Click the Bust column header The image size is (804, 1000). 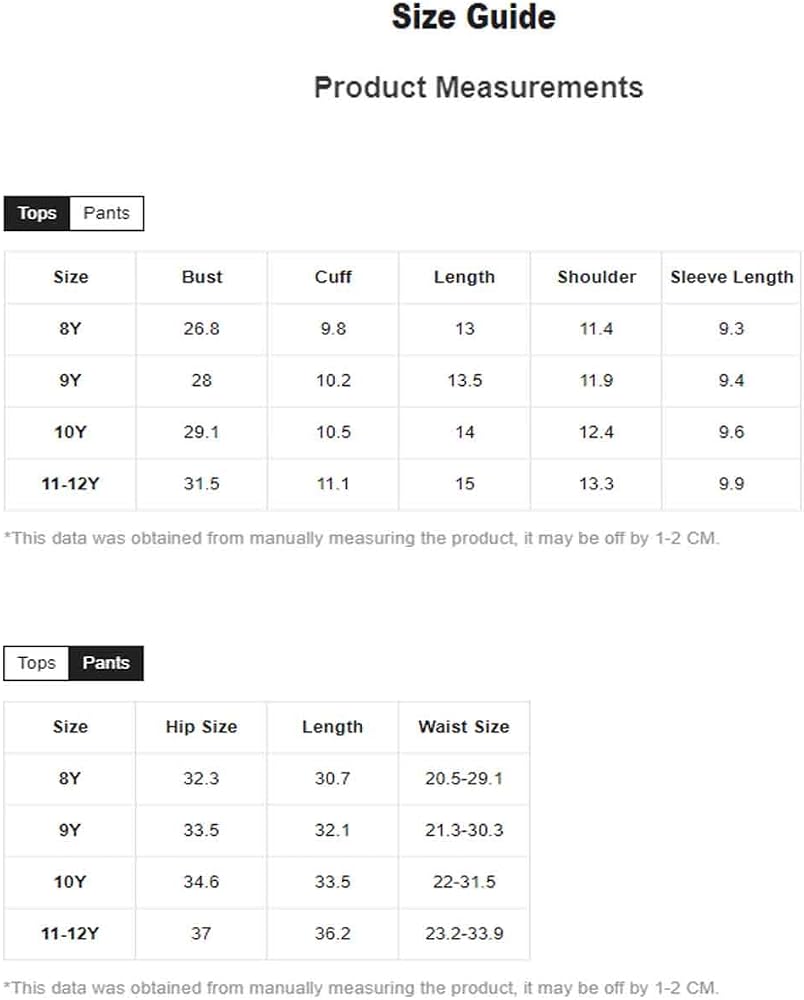pos(201,277)
